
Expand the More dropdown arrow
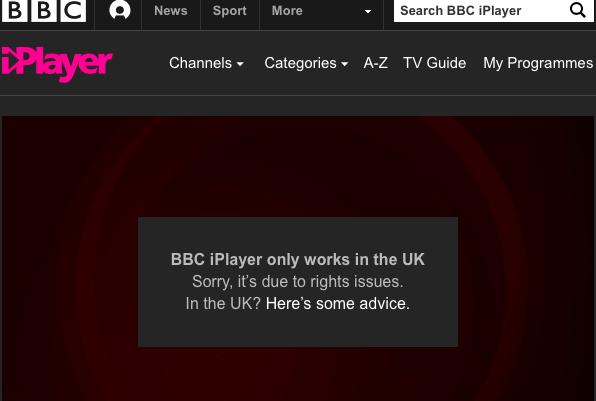(368, 12)
